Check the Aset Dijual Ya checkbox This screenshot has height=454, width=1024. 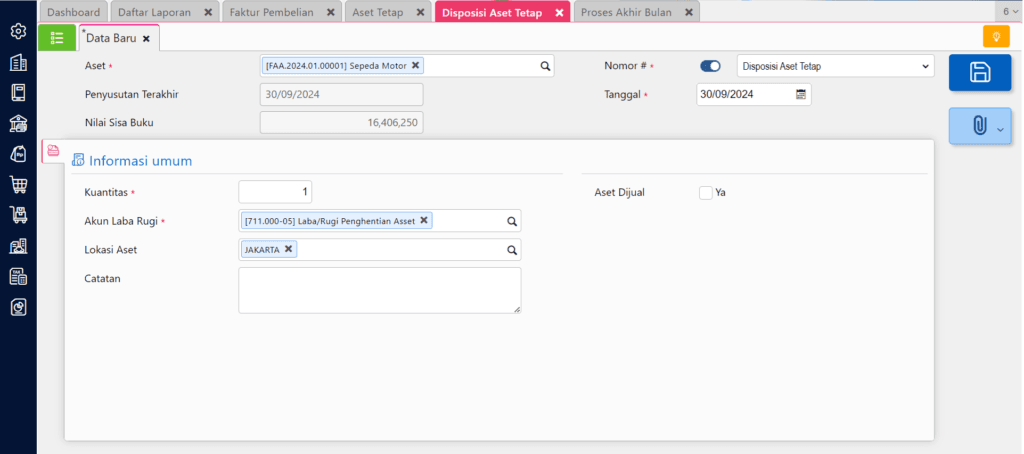(x=706, y=192)
